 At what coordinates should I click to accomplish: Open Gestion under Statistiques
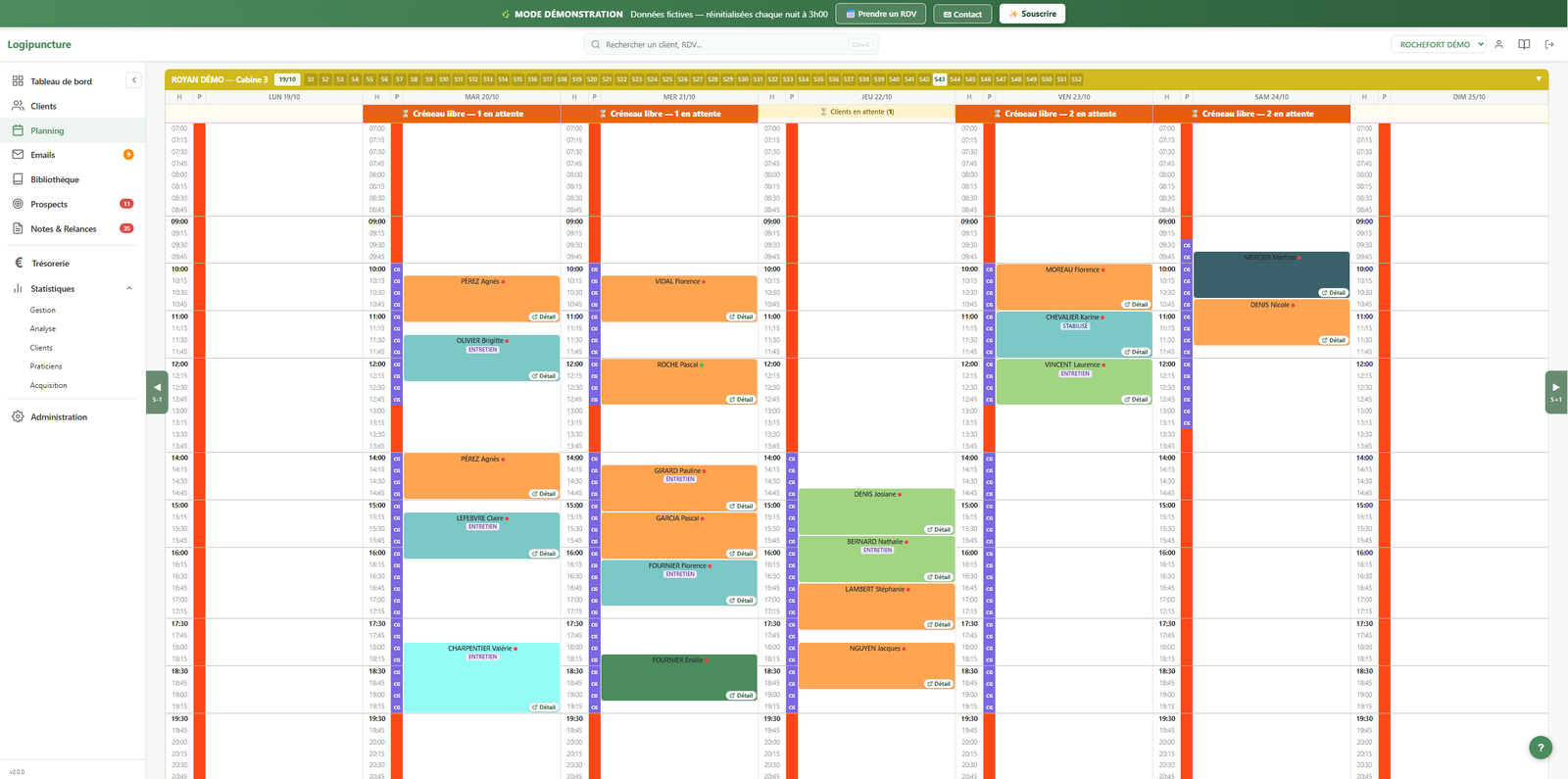pyautogui.click(x=43, y=310)
